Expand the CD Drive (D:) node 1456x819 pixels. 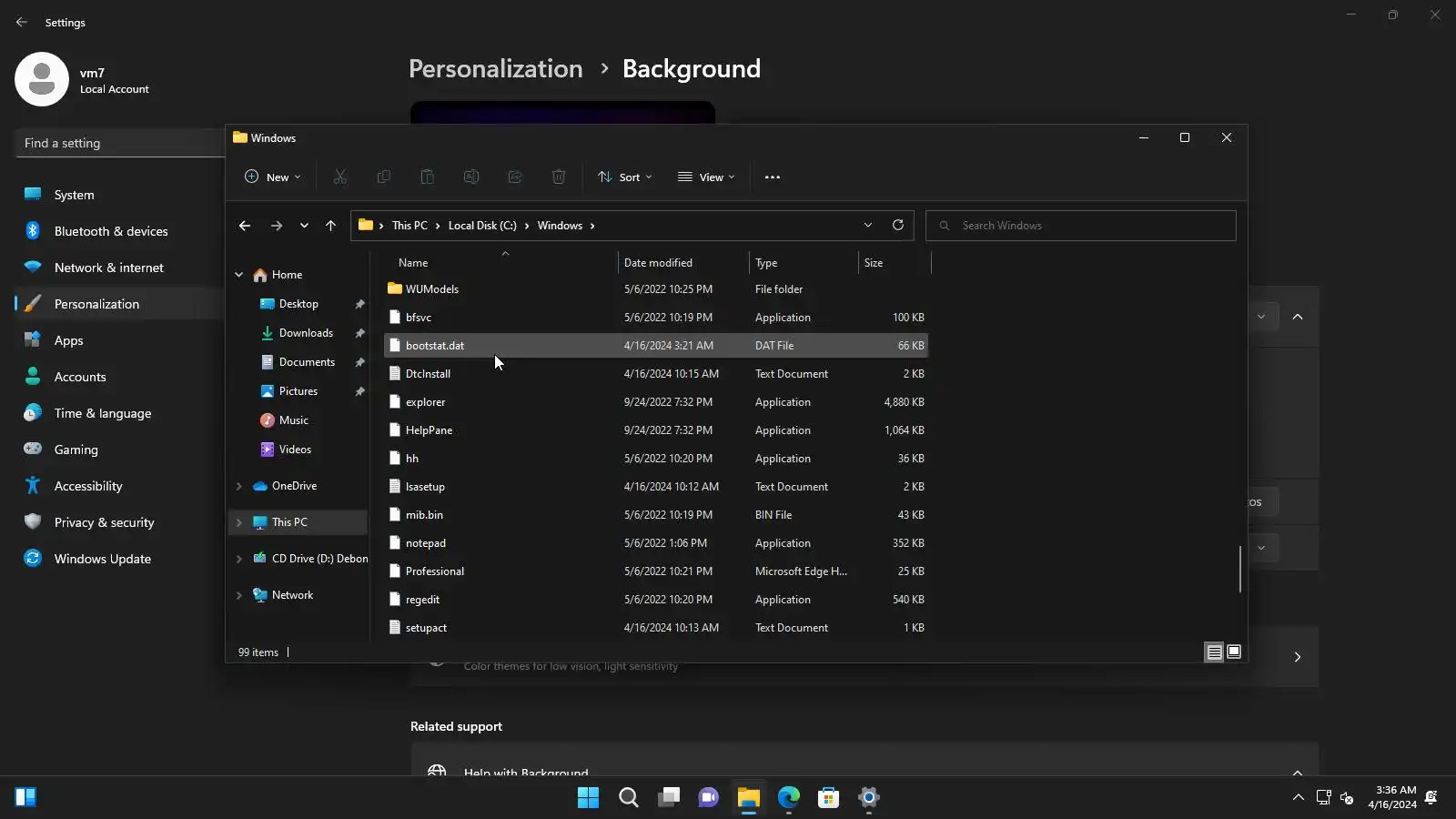[x=239, y=559]
